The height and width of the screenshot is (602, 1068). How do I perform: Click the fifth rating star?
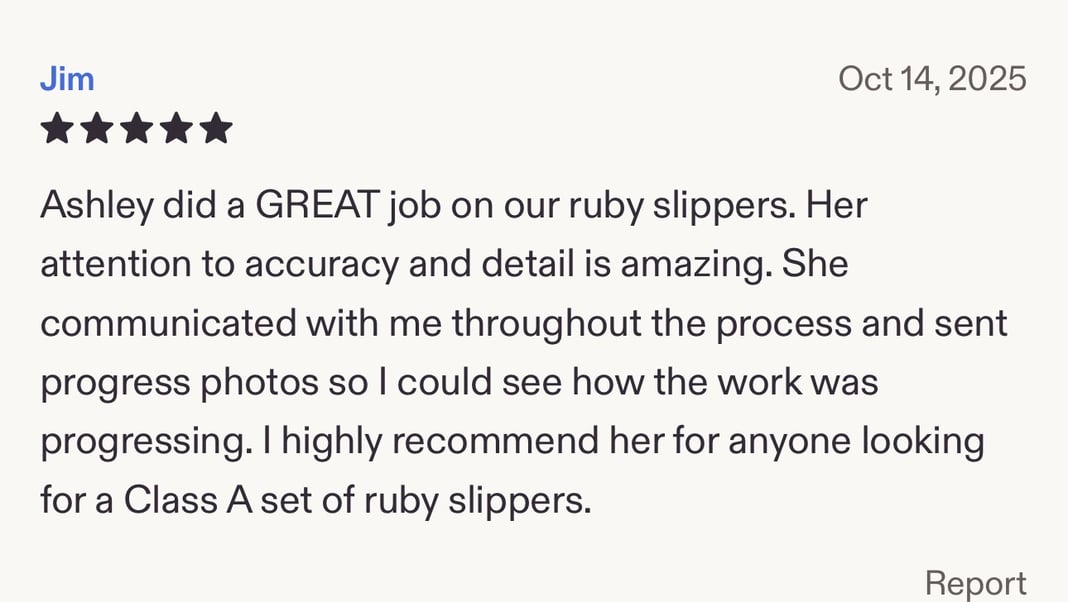coord(215,128)
